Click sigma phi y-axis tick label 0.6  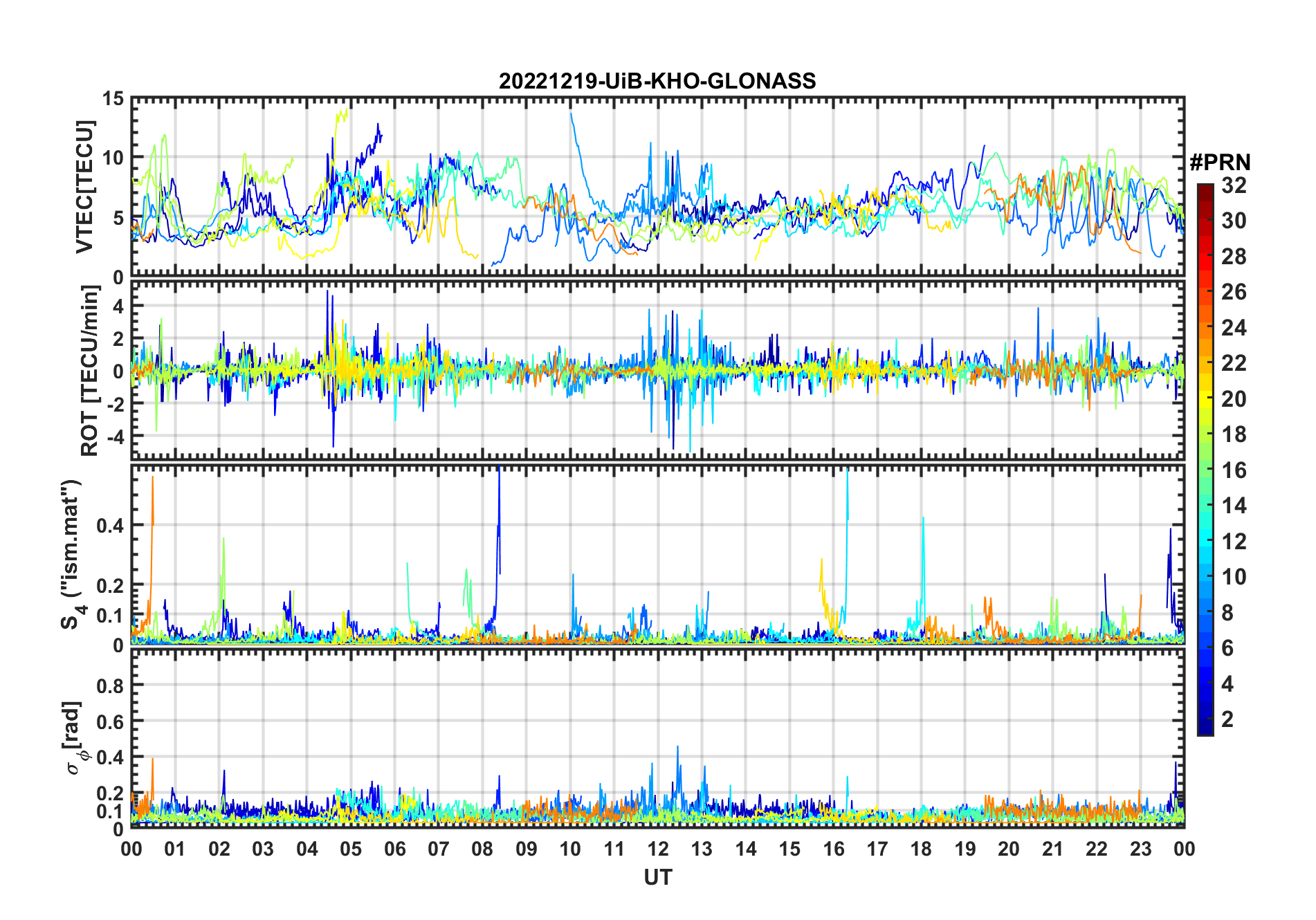point(111,721)
